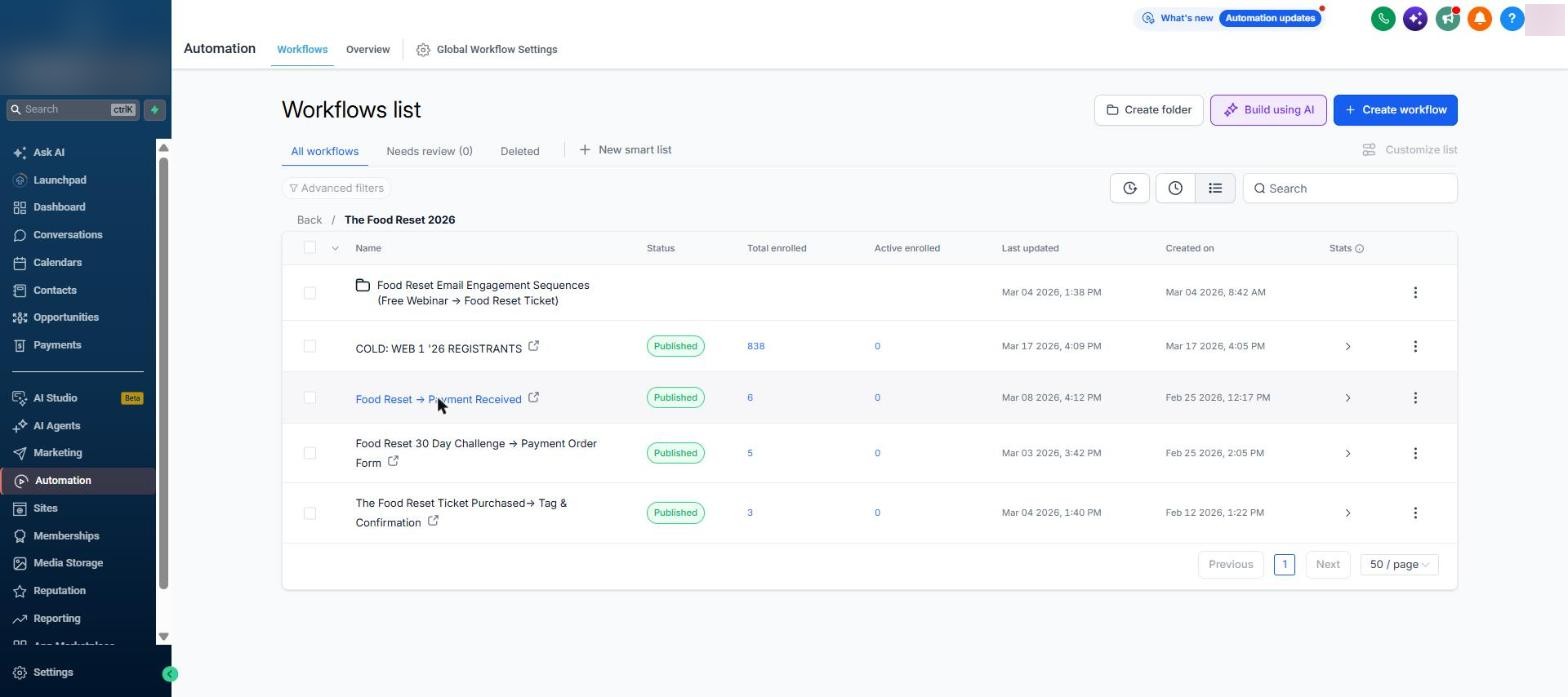Click the Stats info icon in header

1359,248
